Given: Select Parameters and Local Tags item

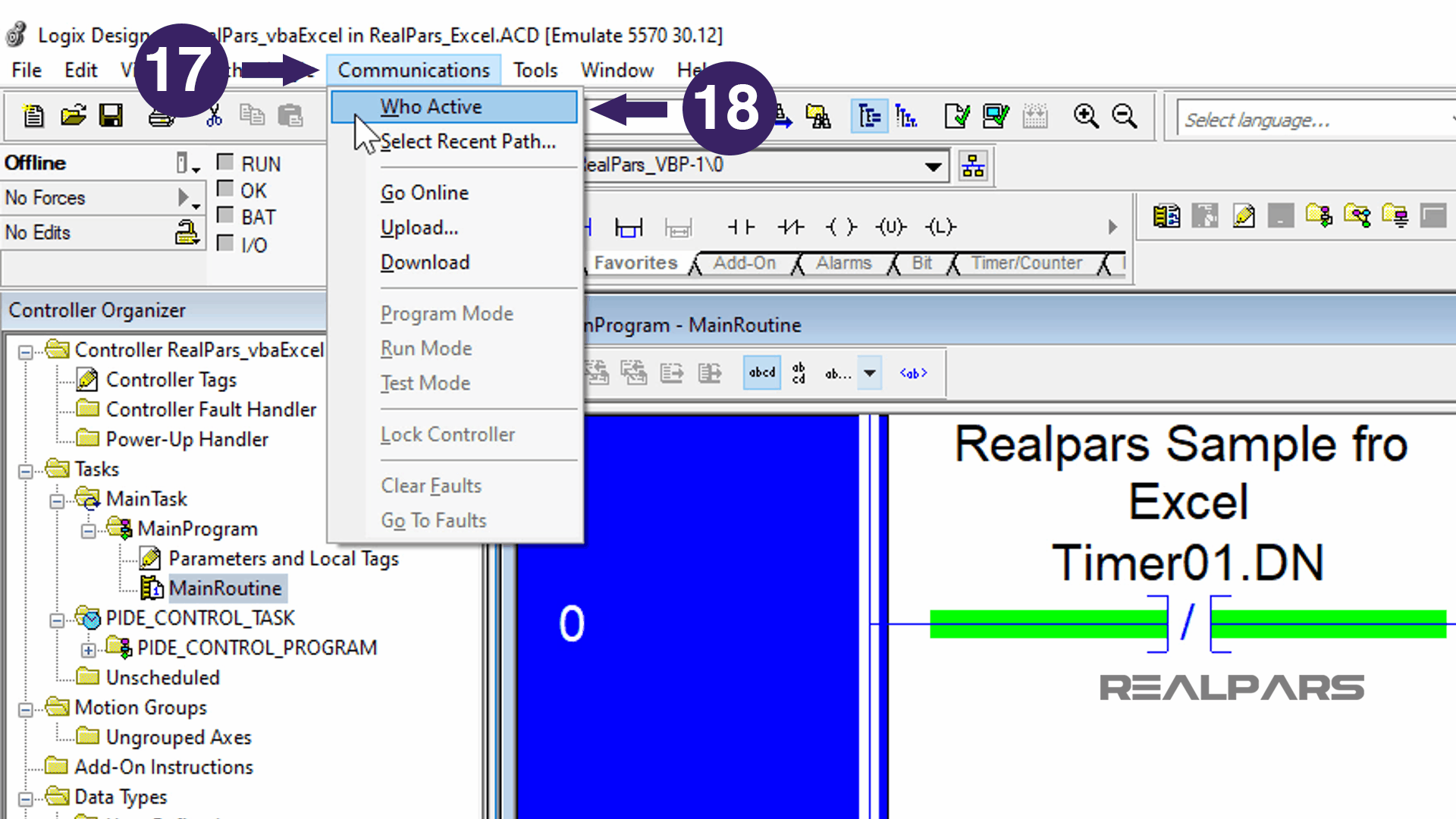Looking at the screenshot, I should [x=284, y=558].
